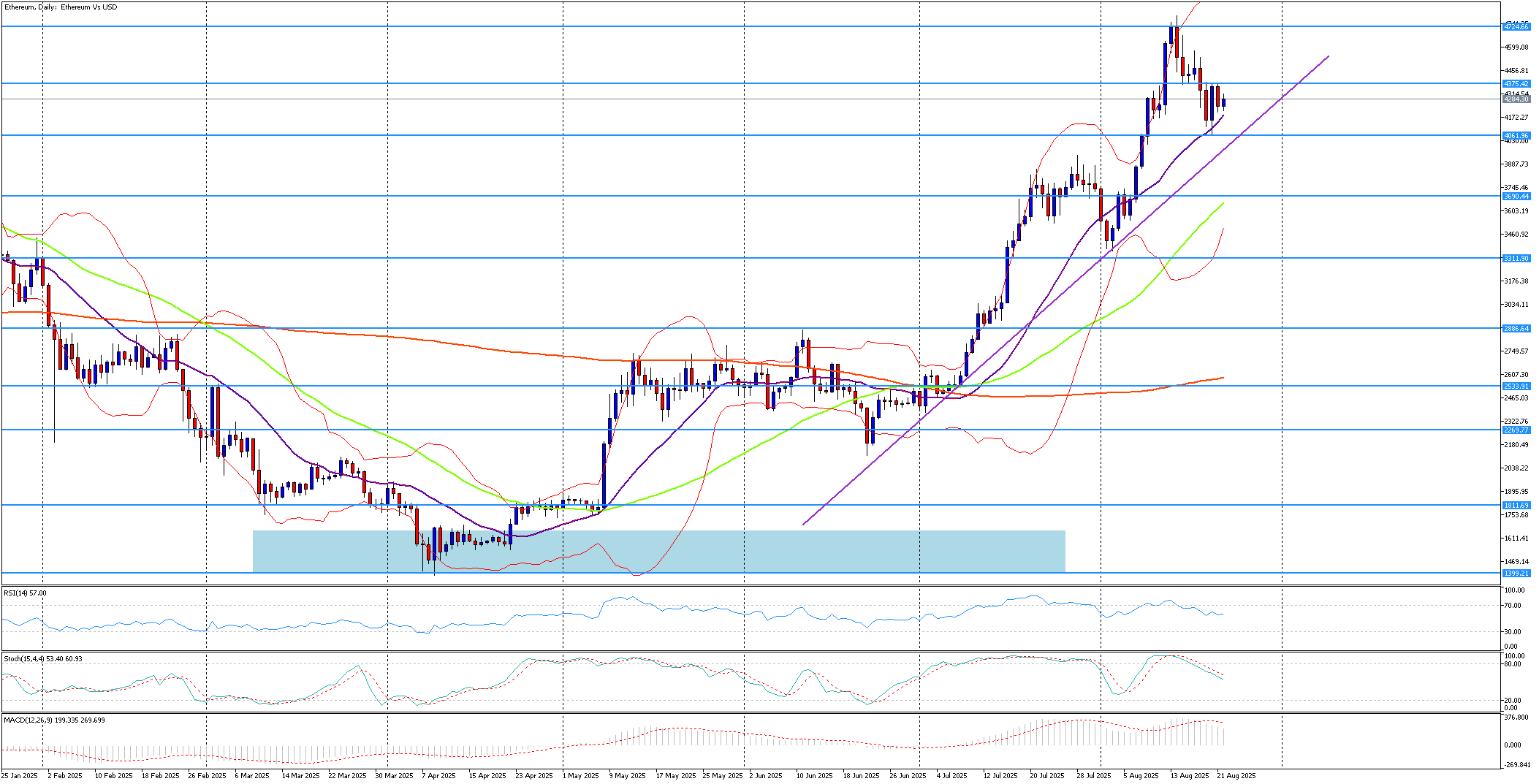Image resolution: width=1539 pixels, height=784 pixels.
Task: Click the 5 Aug 2025 date label
Action: [1141, 776]
